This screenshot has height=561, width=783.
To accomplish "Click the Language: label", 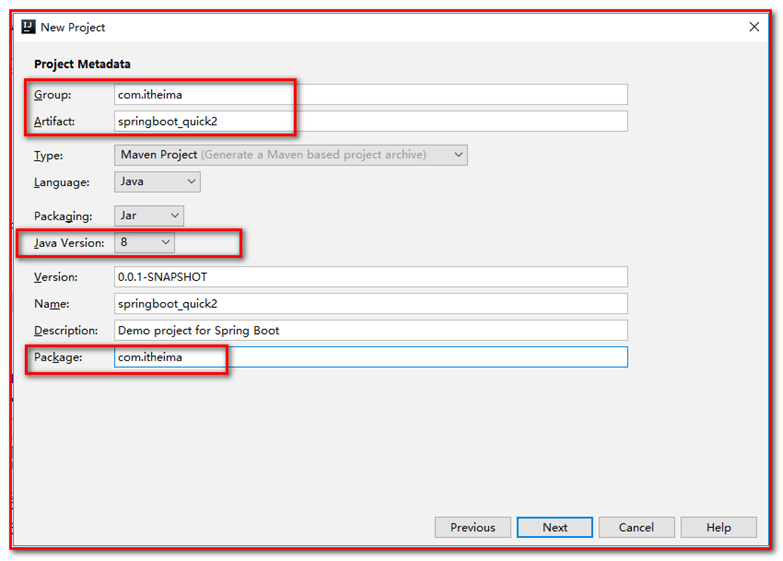I will pyautogui.click(x=61, y=182).
